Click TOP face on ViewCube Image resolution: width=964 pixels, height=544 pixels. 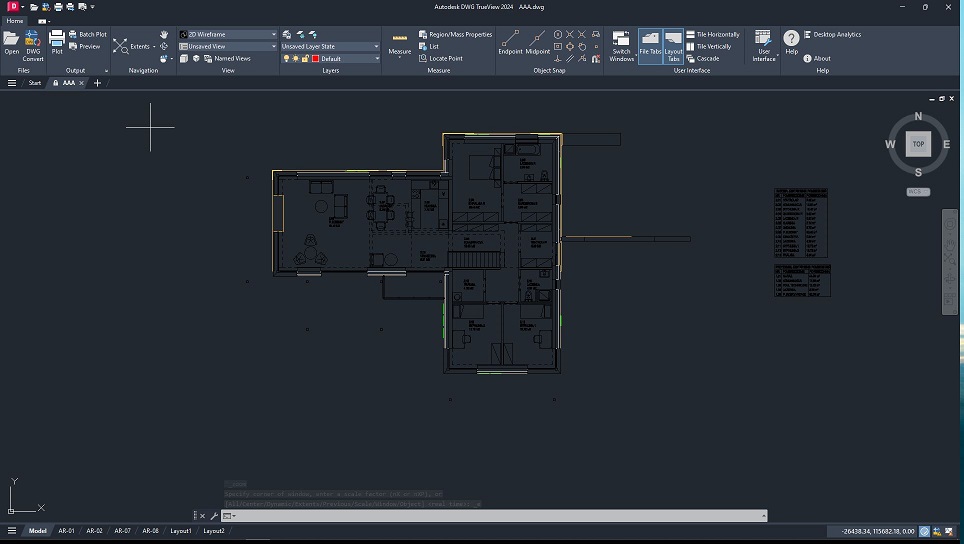(918, 144)
